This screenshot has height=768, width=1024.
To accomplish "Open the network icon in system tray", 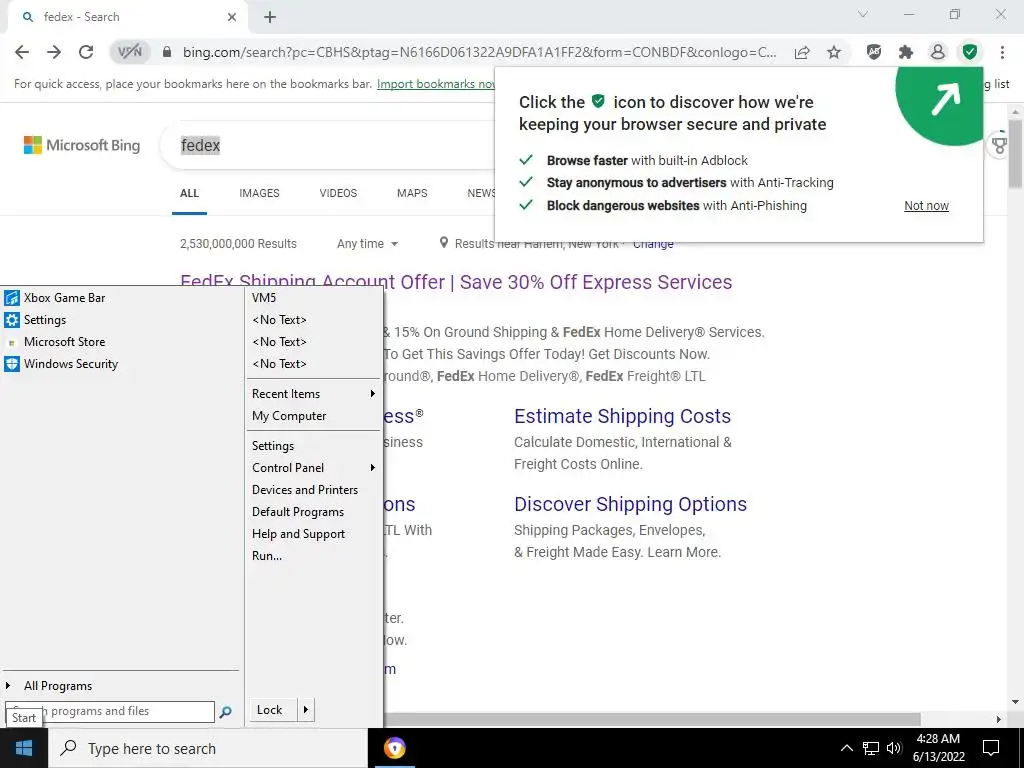I will [871, 748].
